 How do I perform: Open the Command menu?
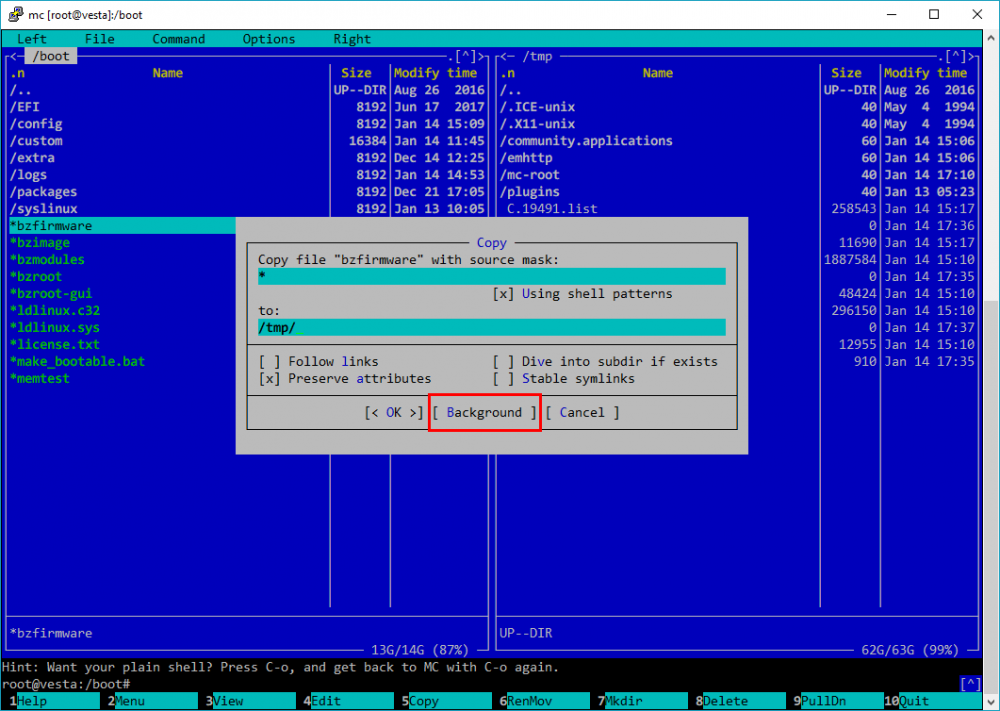point(179,39)
